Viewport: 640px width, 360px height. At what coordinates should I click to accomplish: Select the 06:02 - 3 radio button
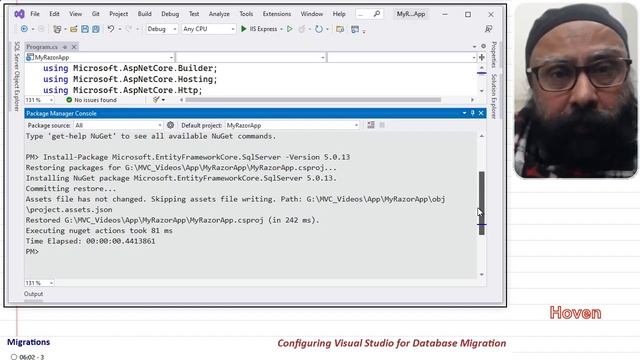[x=14, y=357]
